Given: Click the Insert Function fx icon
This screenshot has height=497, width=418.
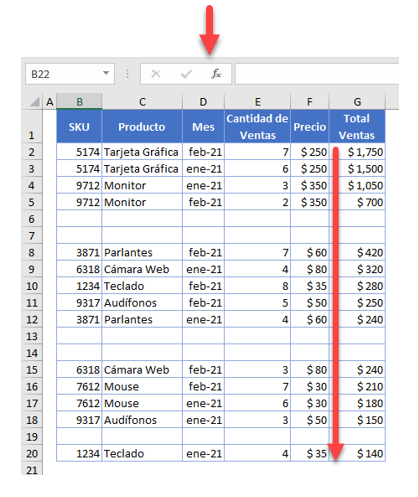Looking at the screenshot, I should point(216,74).
